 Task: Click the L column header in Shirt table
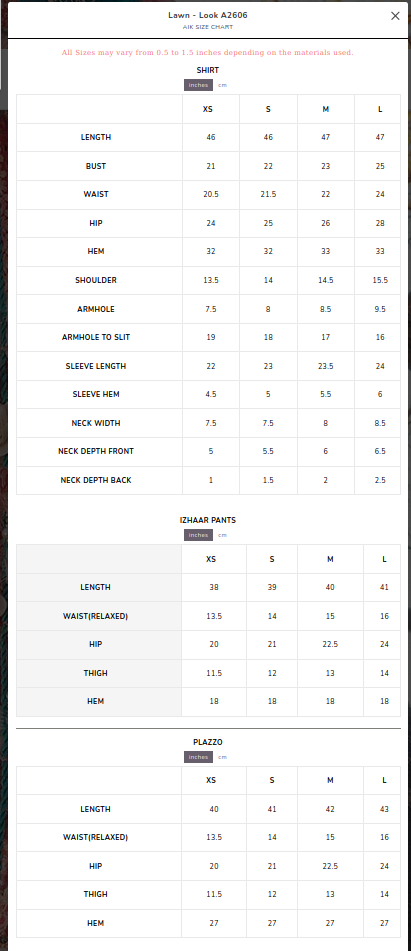380,109
